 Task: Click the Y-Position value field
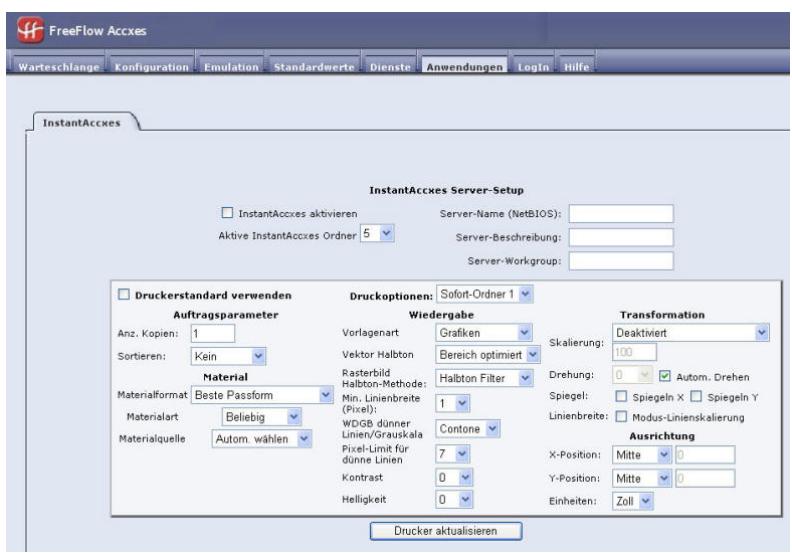click(x=705, y=478)
